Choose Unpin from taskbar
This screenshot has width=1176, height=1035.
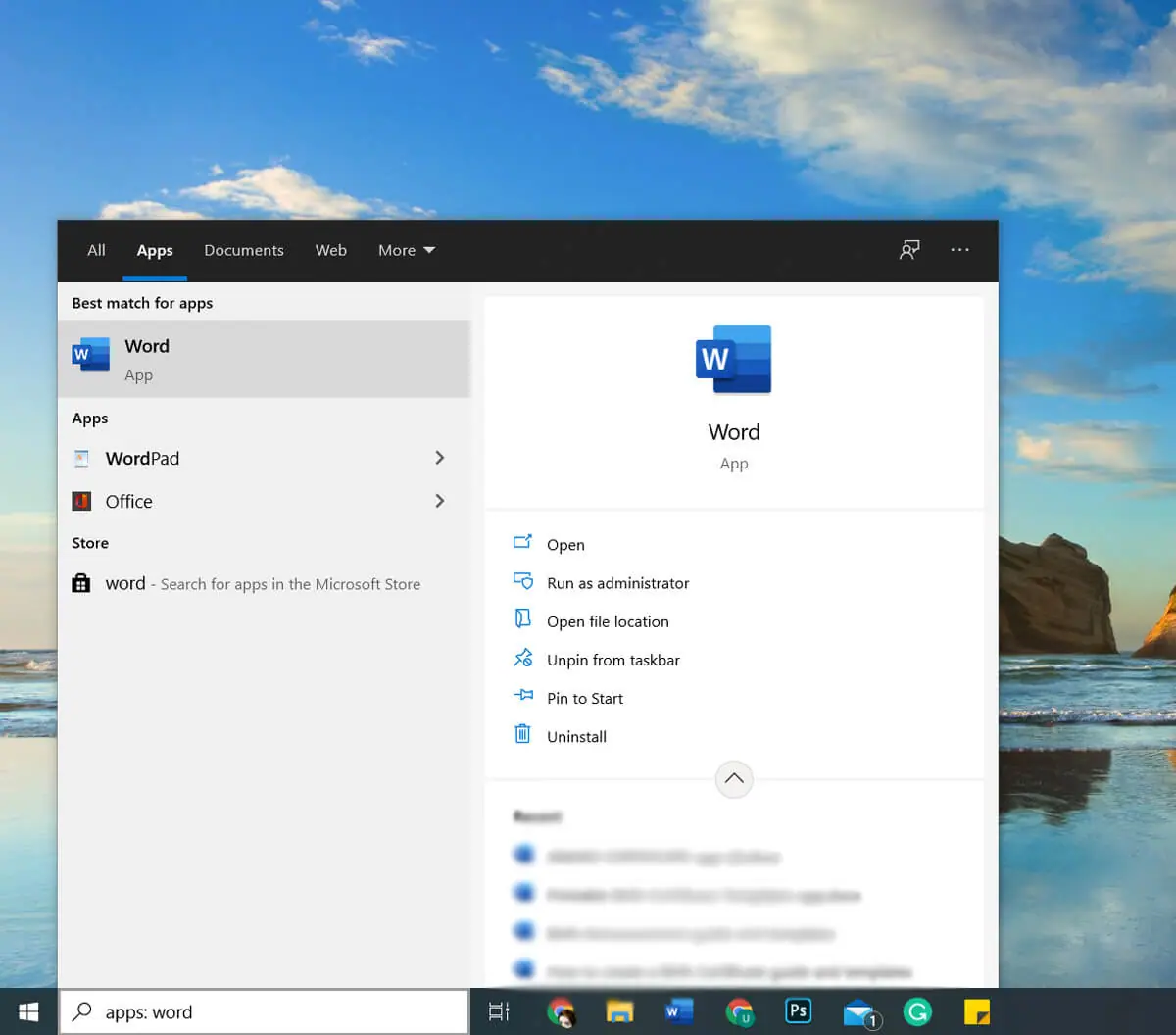613,660
